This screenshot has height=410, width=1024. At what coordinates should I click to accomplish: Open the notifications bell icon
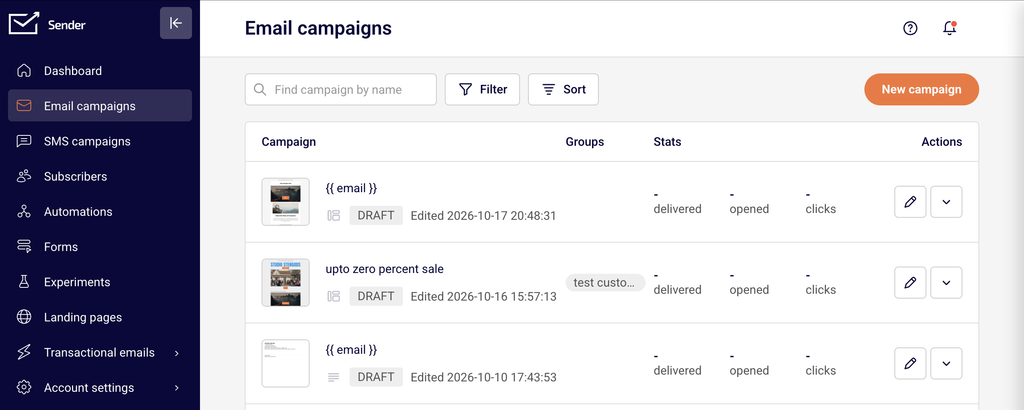click(950, 29)
